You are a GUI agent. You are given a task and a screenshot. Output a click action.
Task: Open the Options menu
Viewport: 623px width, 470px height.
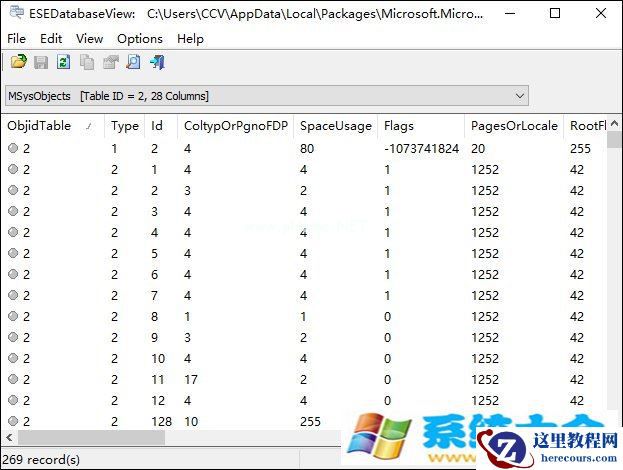pos(140,39)
